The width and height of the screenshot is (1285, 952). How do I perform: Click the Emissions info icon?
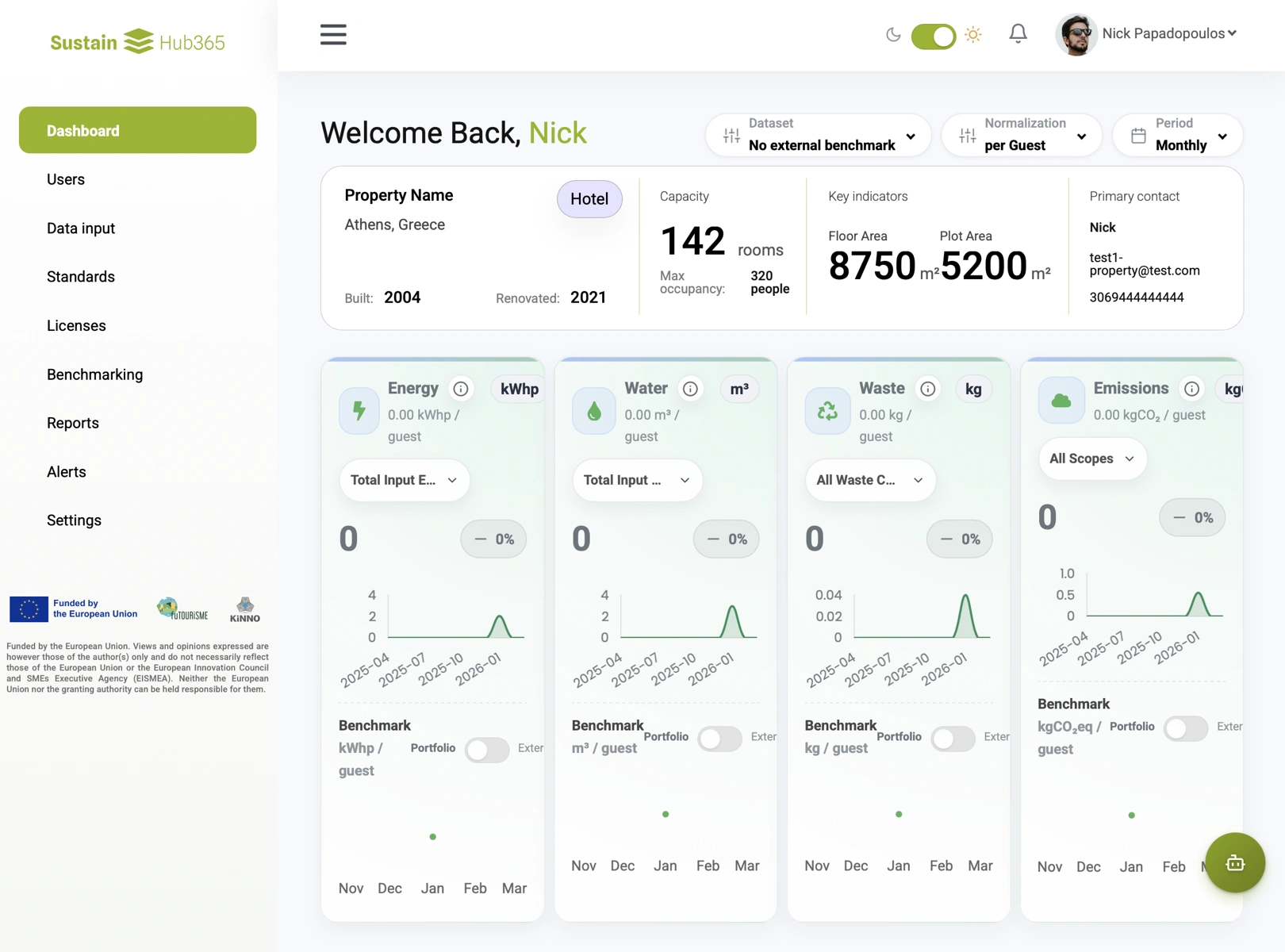click(1191, 389)
